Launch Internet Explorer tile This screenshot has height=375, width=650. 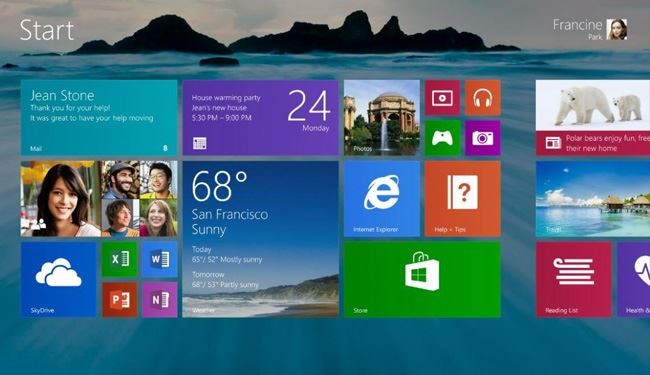tap(382, 199)
